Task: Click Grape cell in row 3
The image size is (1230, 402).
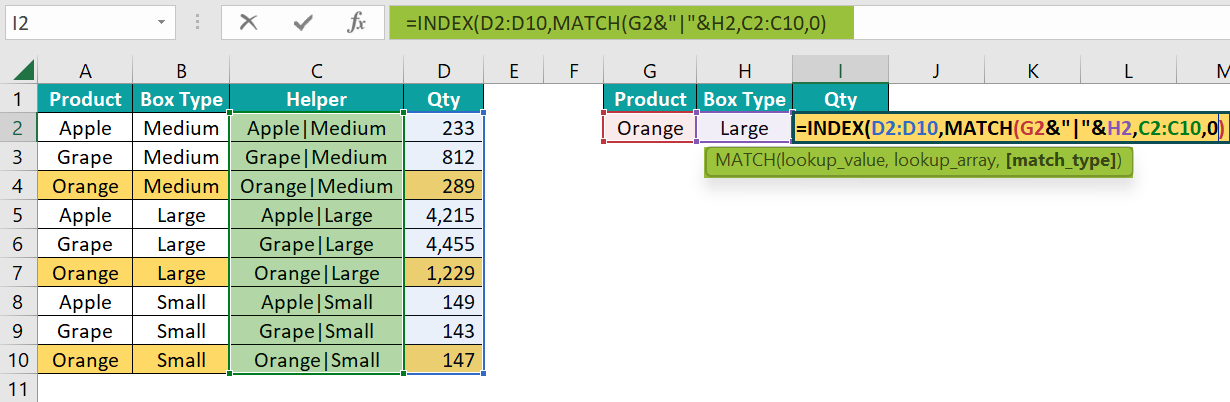Action: pyautogui.click(x=85, y=157)
